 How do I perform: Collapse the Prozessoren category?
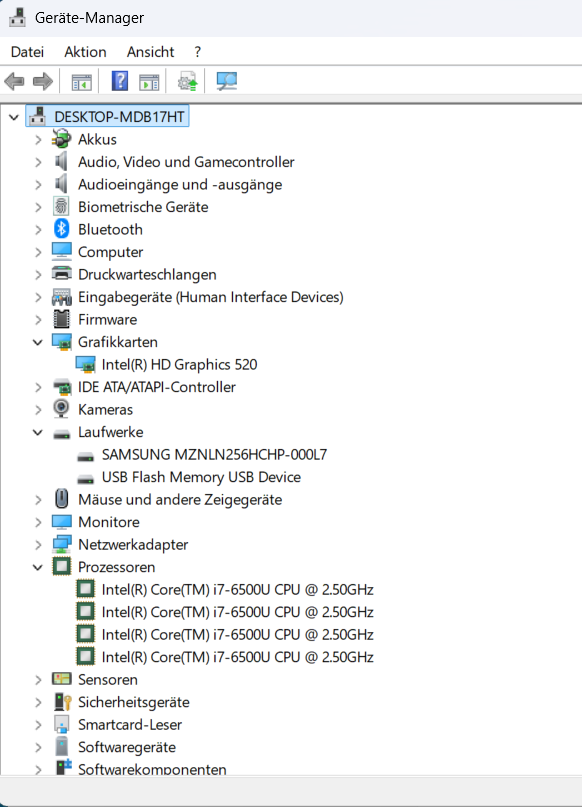pyautogui.click(x=38, y=567)
